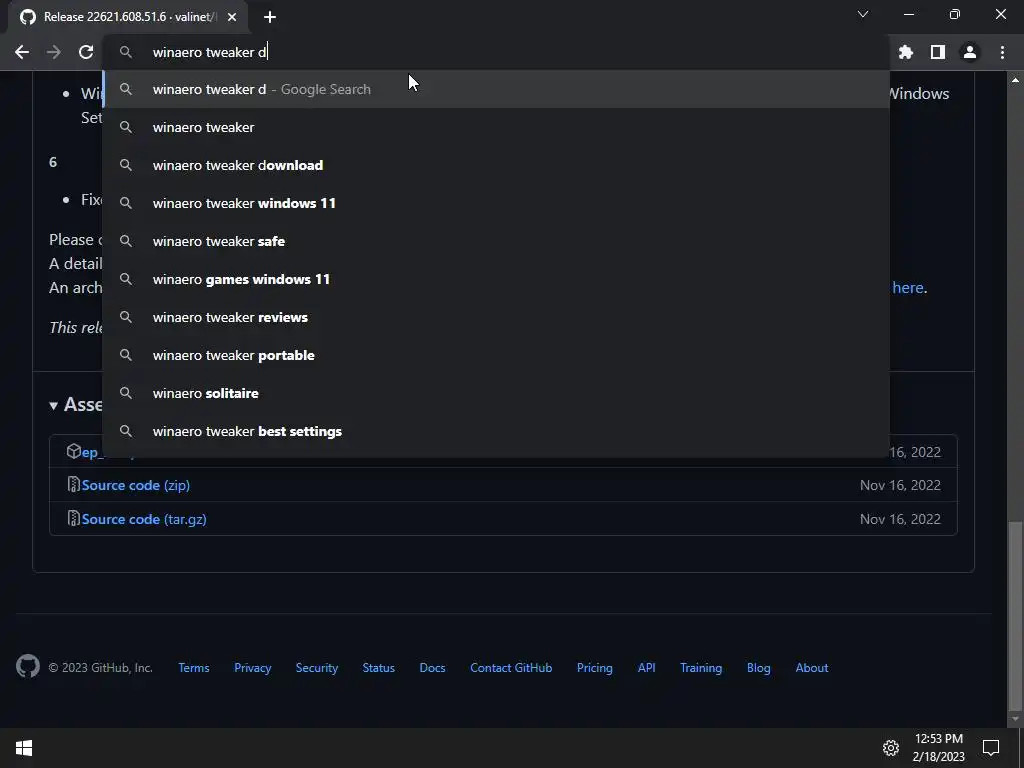Screen dimensions: 1024x768
Task: Collapse the Assets section triangle
Action: 54,406
